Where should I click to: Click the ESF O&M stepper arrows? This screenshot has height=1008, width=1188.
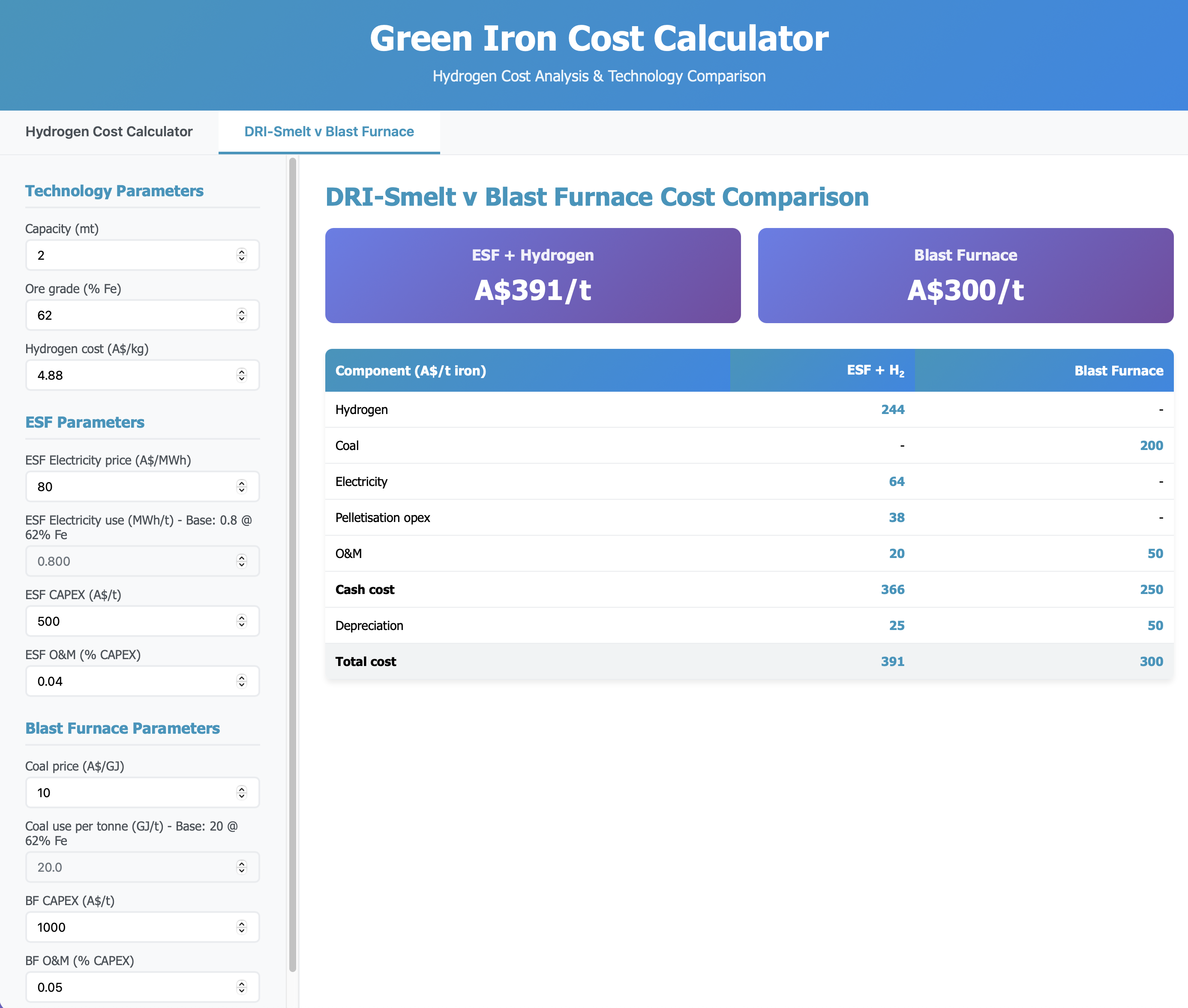click(x=242, y=681)
